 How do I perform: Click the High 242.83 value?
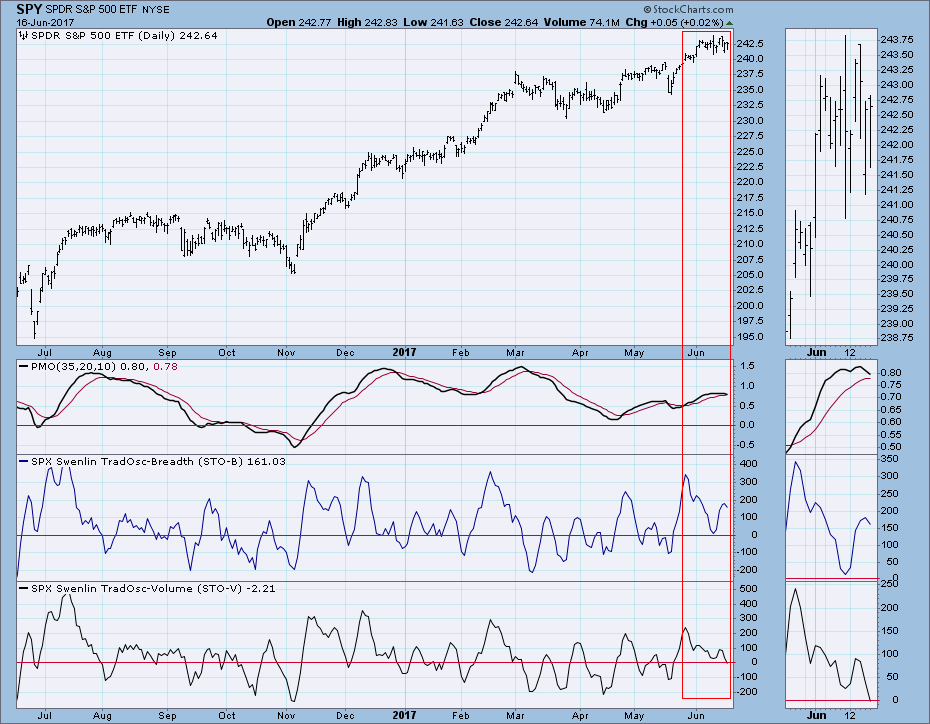pos(367,23)
